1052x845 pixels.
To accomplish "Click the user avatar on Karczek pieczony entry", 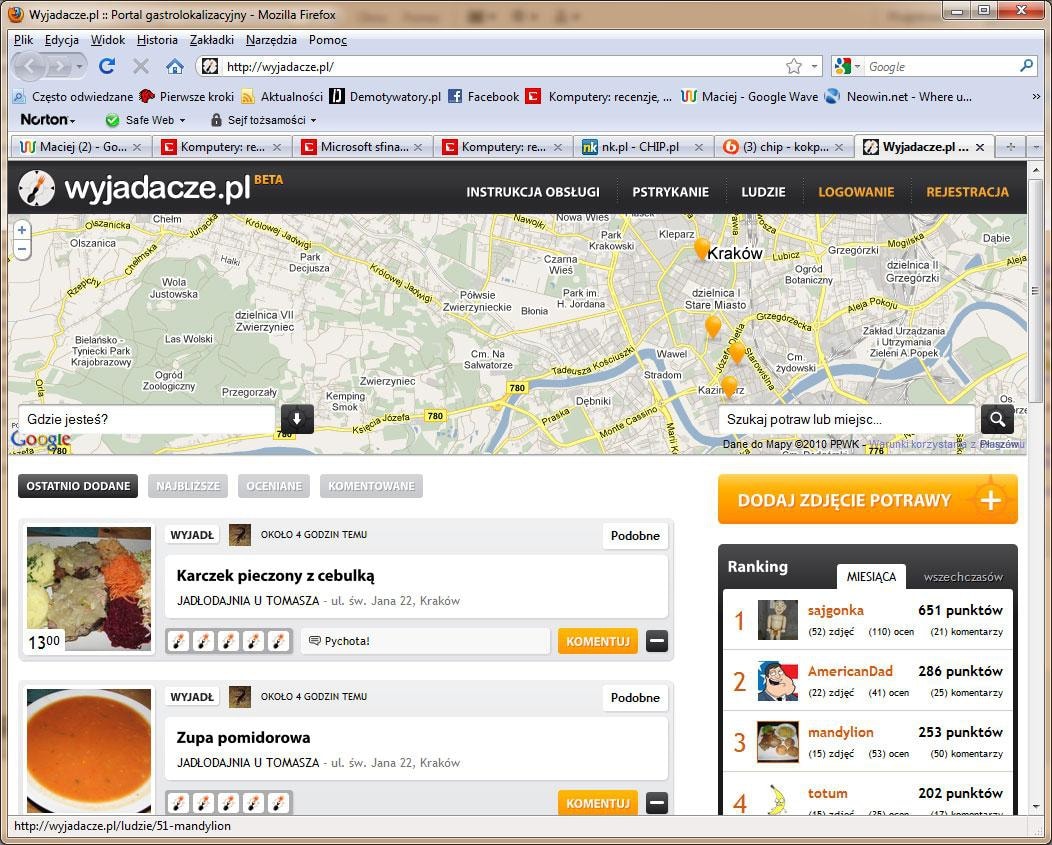I will 240,535.
